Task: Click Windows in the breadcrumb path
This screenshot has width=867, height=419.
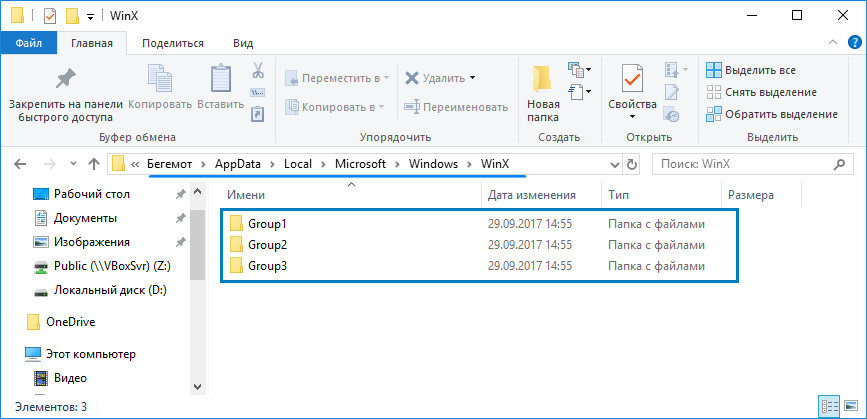Action: [x=433, y=164]
